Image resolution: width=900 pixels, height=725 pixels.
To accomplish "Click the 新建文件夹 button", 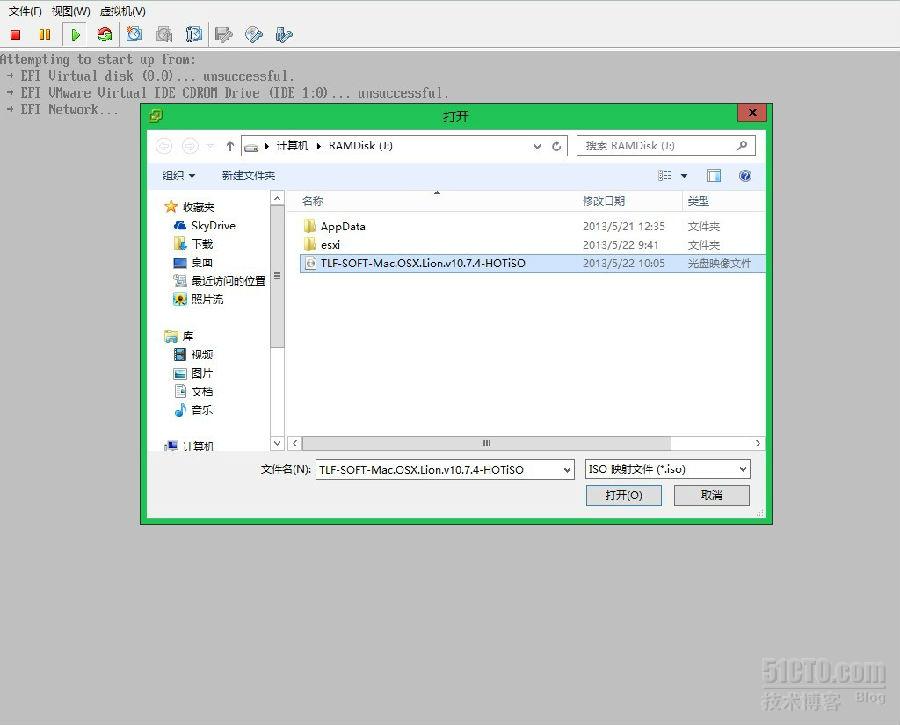I will 249,176.
